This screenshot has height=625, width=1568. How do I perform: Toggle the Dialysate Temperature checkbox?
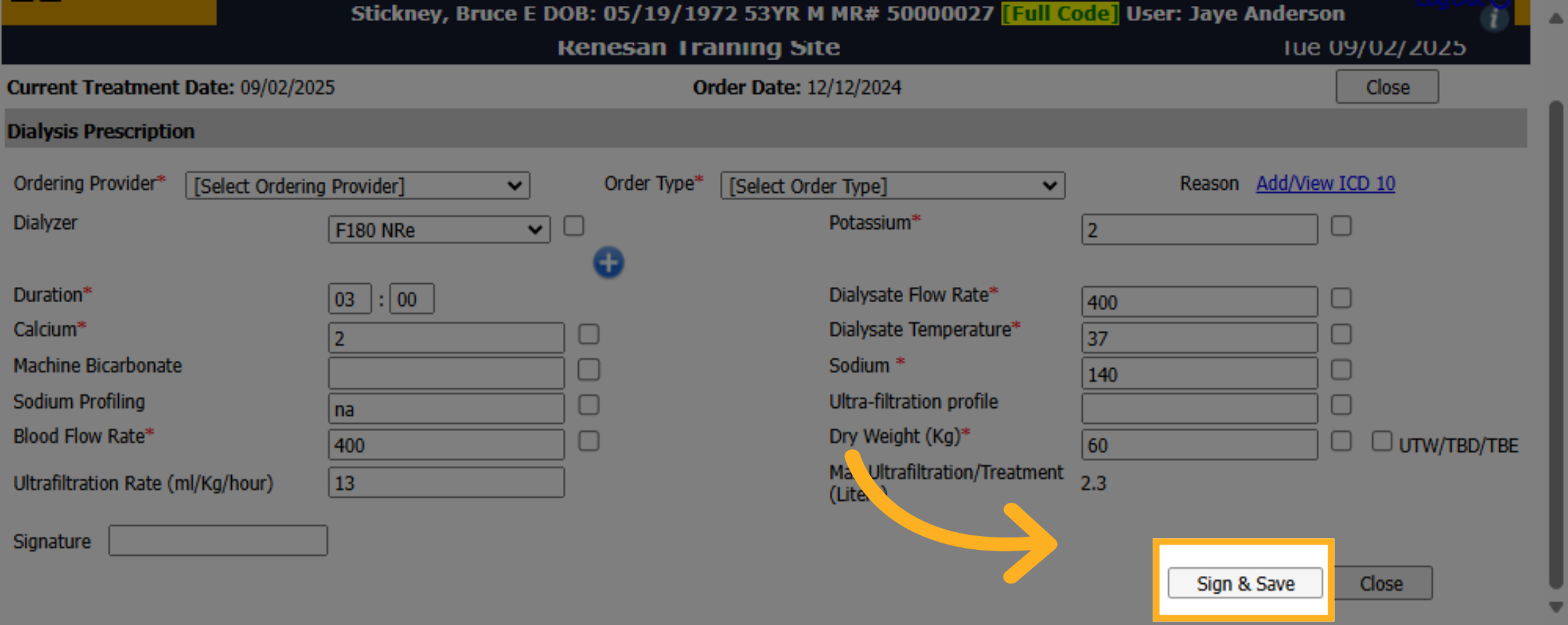tap(1341, 334)
